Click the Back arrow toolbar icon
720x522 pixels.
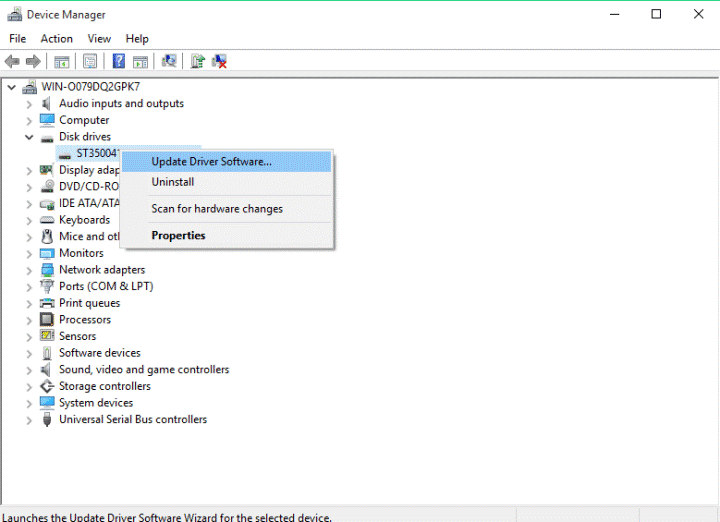pyautogui.click(x=12, y=61)
